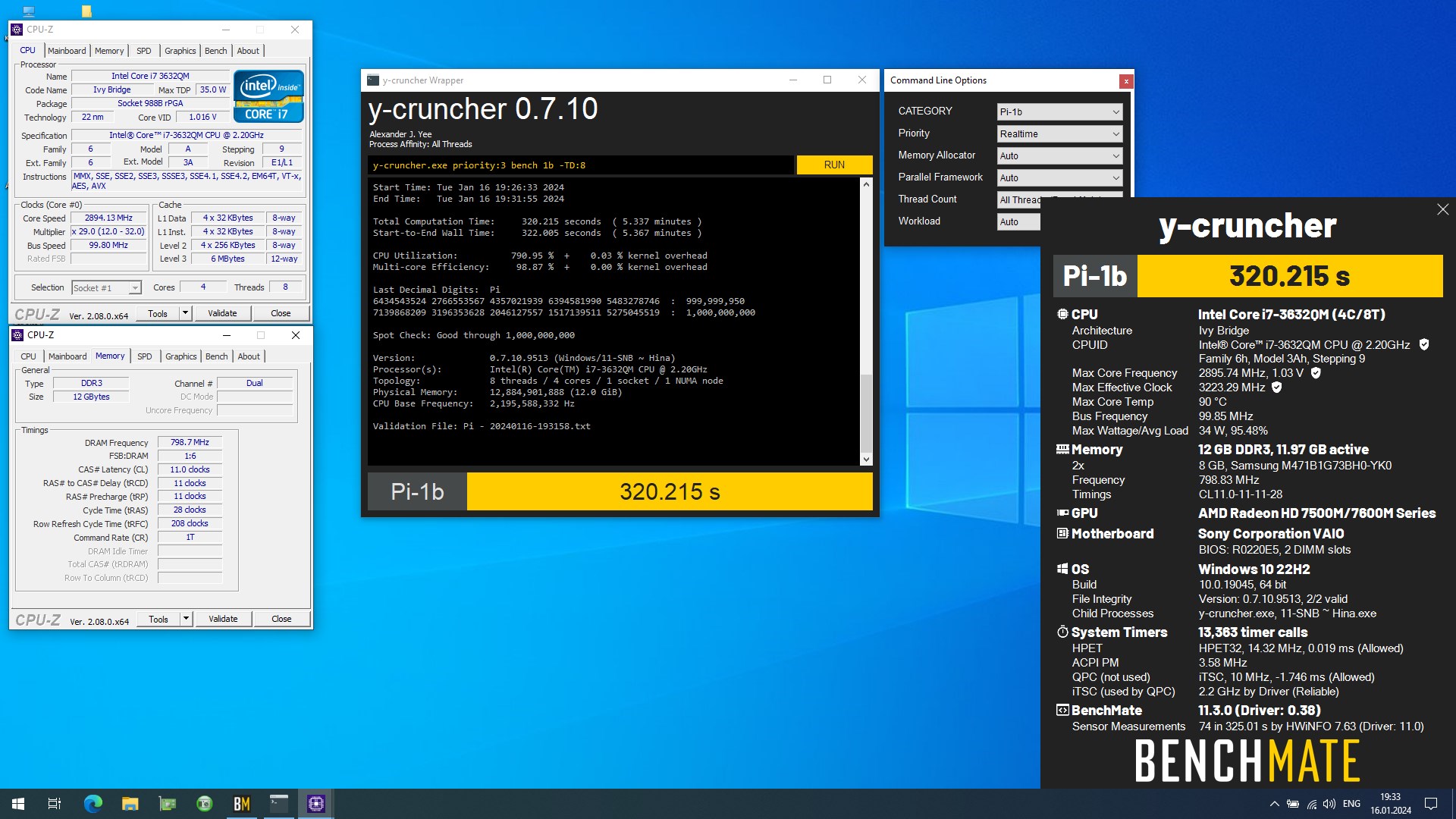This screenshot has width=1456, height=819.
Task: Click Memory tab in top CPU-Z
Action: [109, 51]
